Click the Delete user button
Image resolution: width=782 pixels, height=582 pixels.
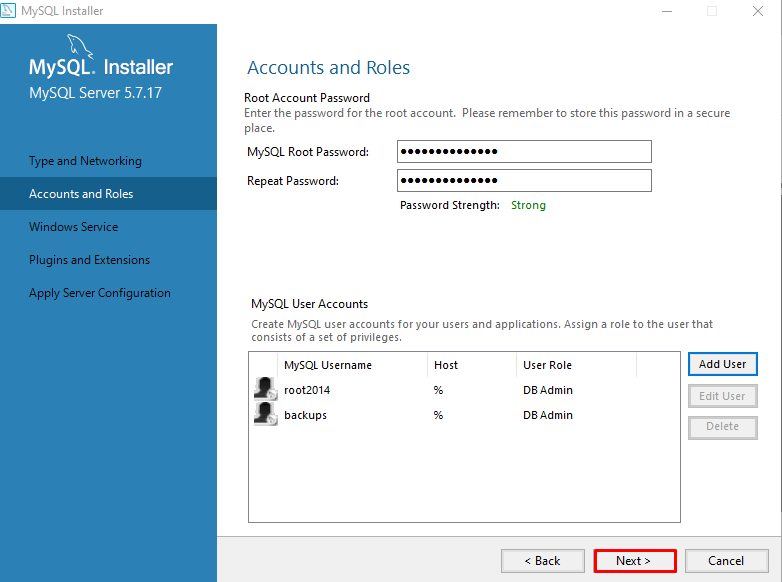pos(723,427)
